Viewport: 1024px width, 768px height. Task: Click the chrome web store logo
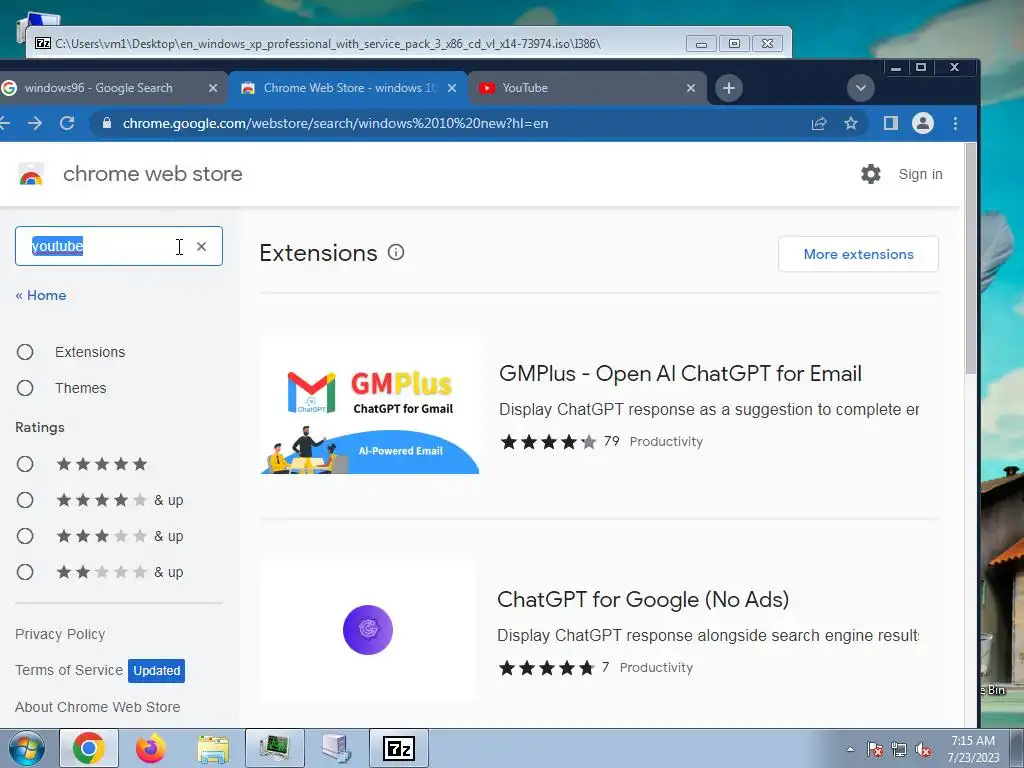click(x=31, y=174)
